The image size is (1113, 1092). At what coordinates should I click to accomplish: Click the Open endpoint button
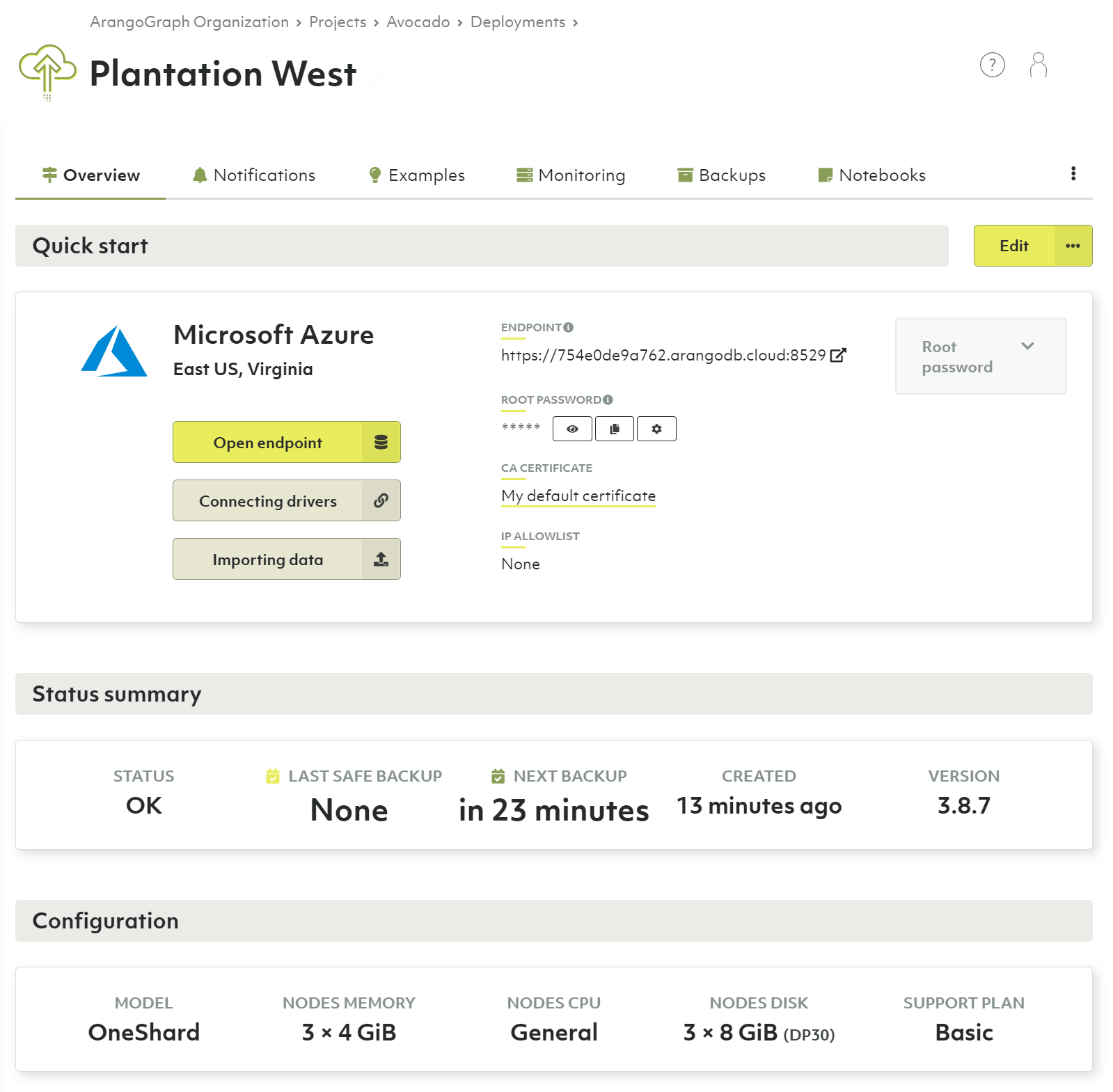pyautogui.click(x=286, y=442)
